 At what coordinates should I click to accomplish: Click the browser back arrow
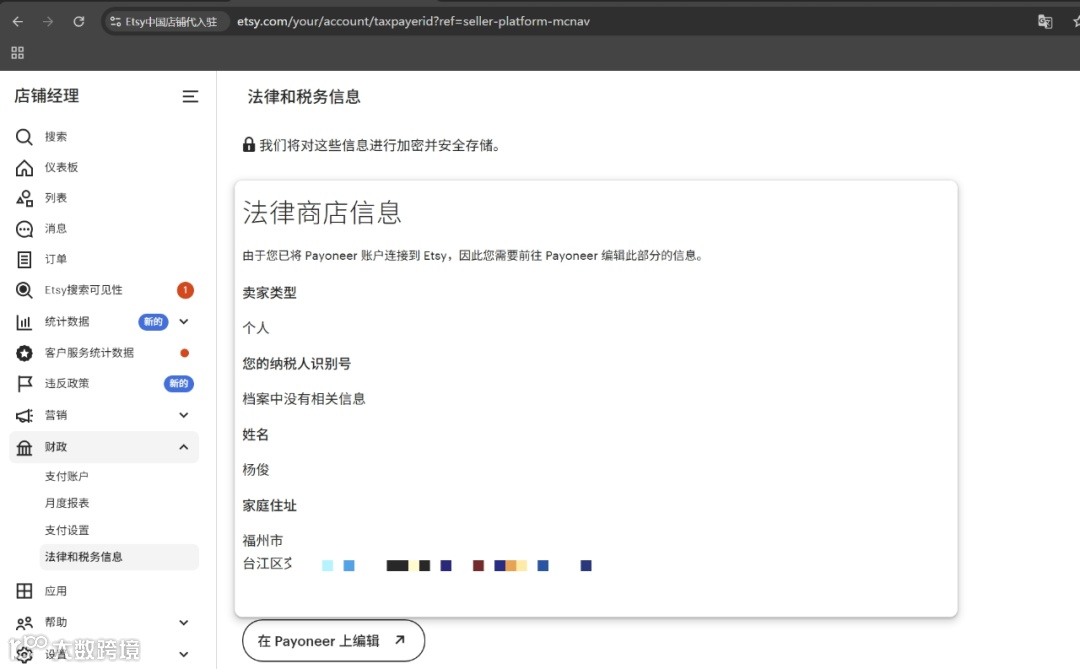click(18, 21)
